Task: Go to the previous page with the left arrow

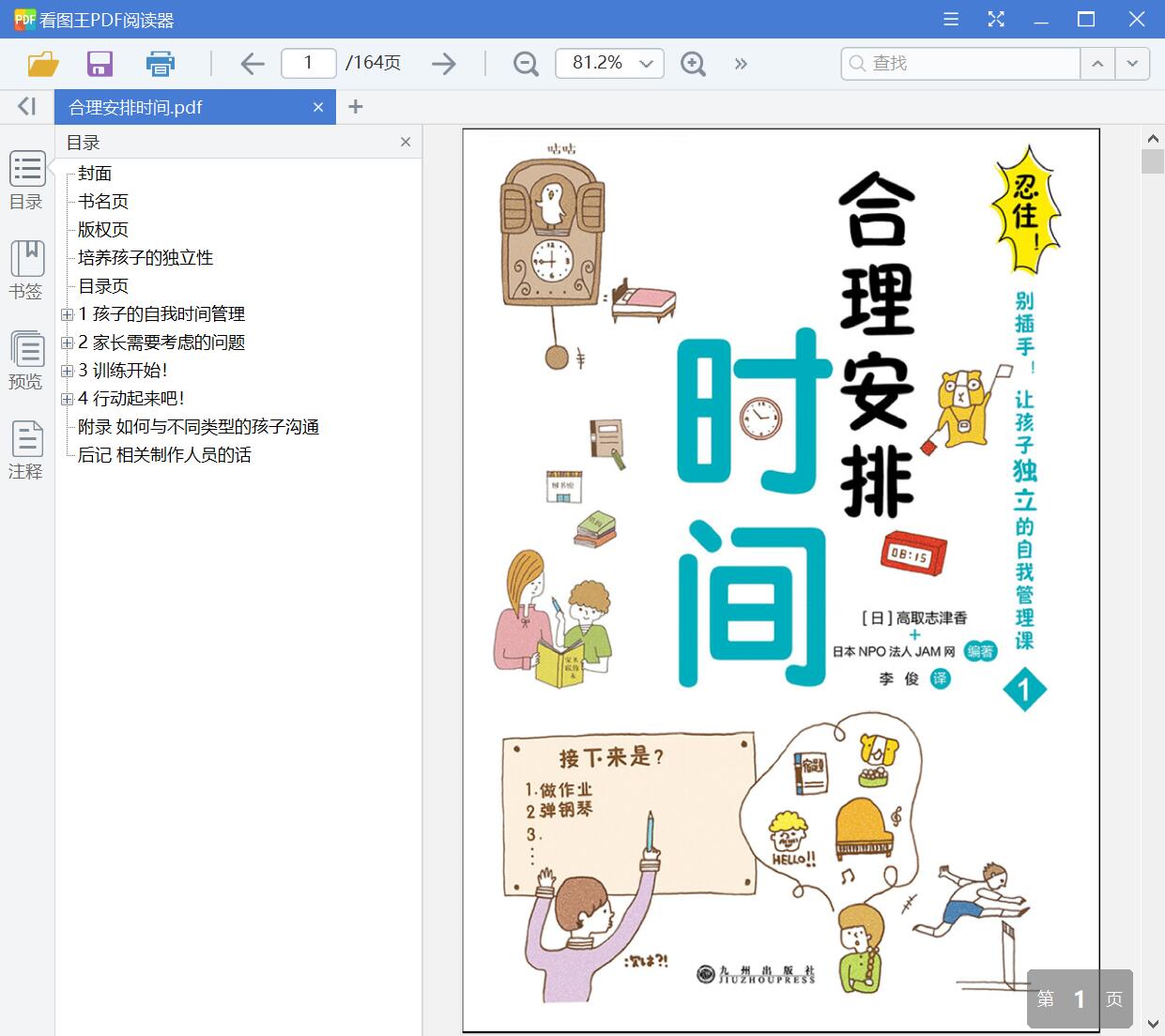Action: [x=253, y=64]
